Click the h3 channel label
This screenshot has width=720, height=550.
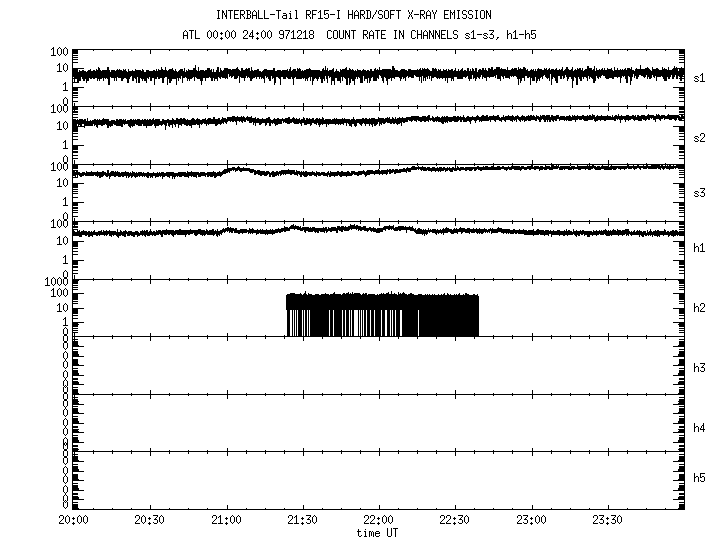(x=700, y=366)
